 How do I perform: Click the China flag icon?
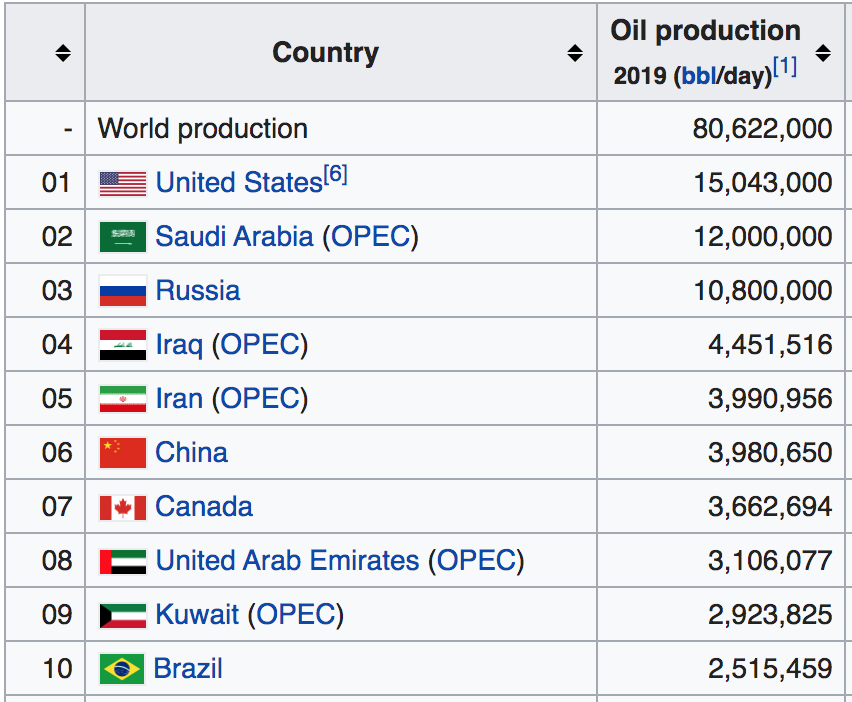pyautogui.click(x=123, y=453)
